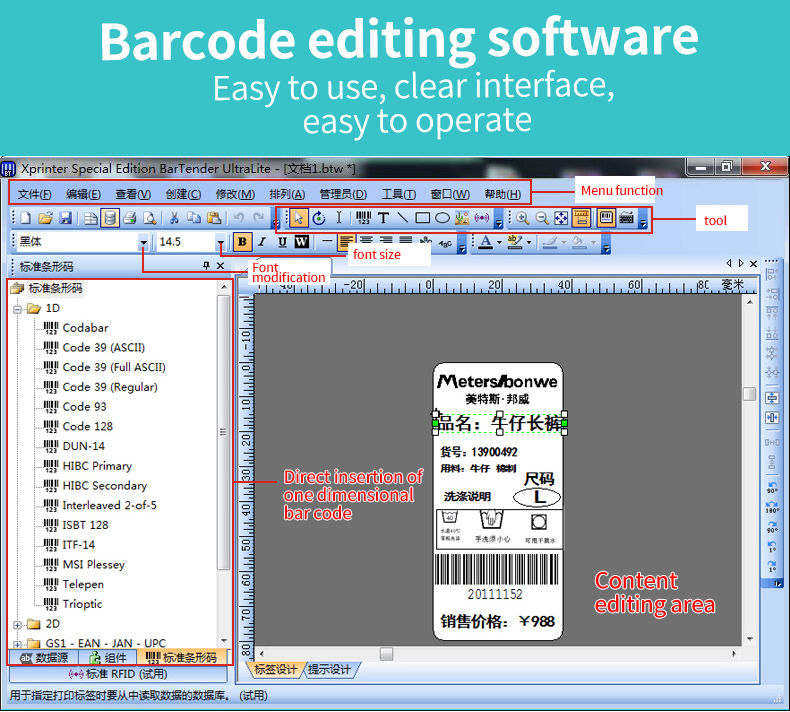Click the Save diskette icon
790x712 pixels.
(65, 217)
